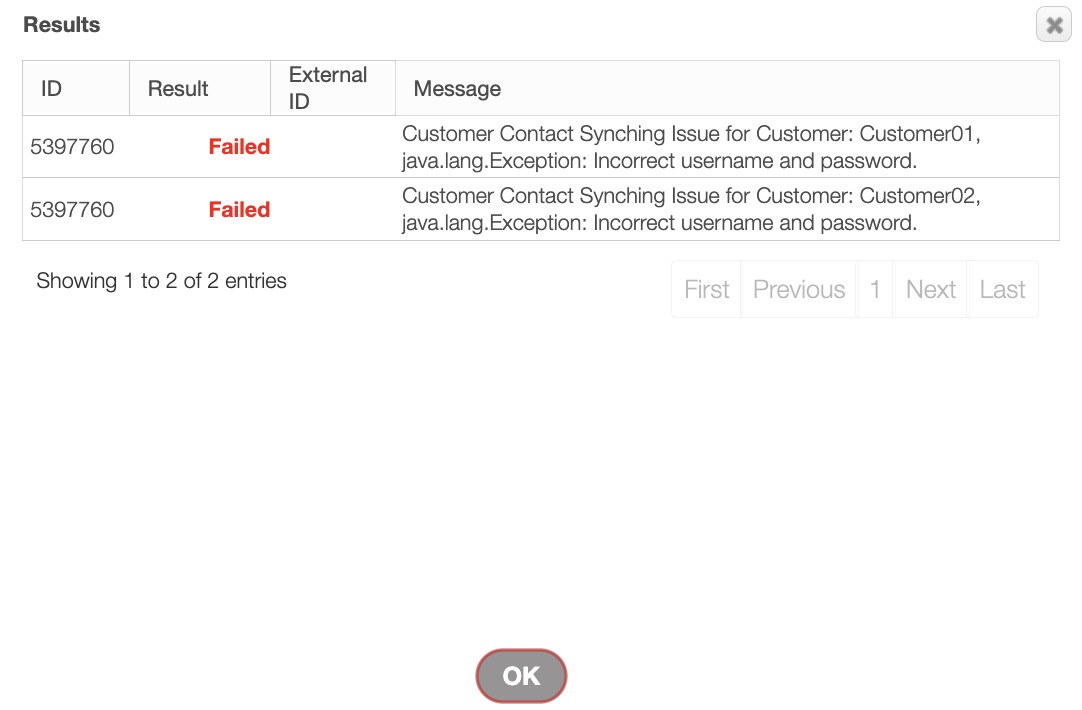Viewport: 1082px width, 710px height.
Task: Select ID 5397760 in the Customer02 row
Action: coord(72,210)
